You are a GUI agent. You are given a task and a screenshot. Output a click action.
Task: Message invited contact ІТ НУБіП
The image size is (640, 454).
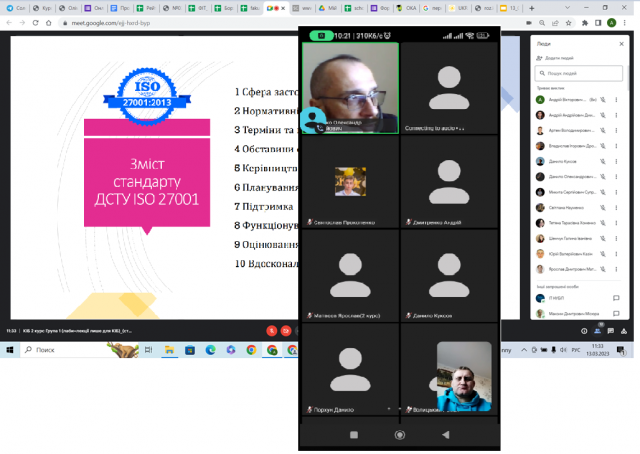pos(616,298)
